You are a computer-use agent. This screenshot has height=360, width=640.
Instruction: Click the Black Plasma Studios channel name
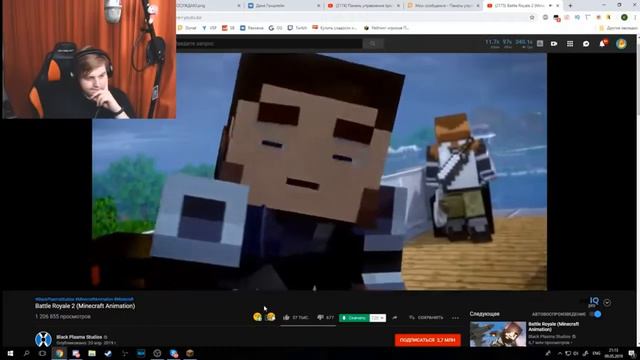[79, 337]
